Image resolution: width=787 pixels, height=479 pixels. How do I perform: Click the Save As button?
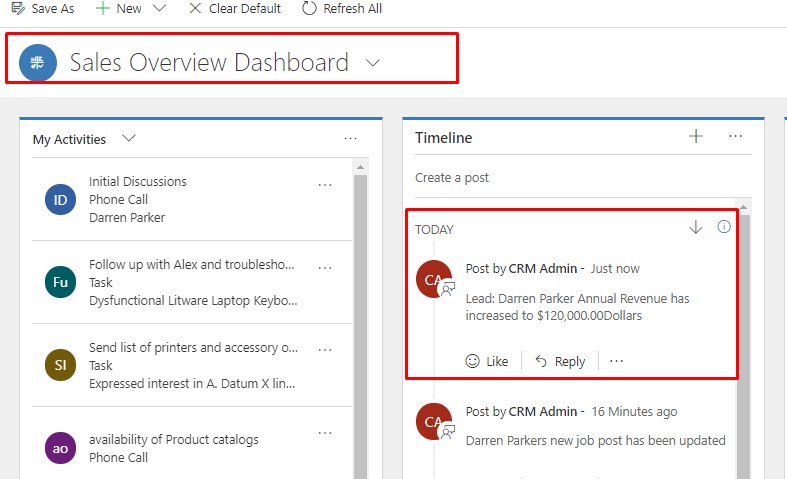coord(43,9)
